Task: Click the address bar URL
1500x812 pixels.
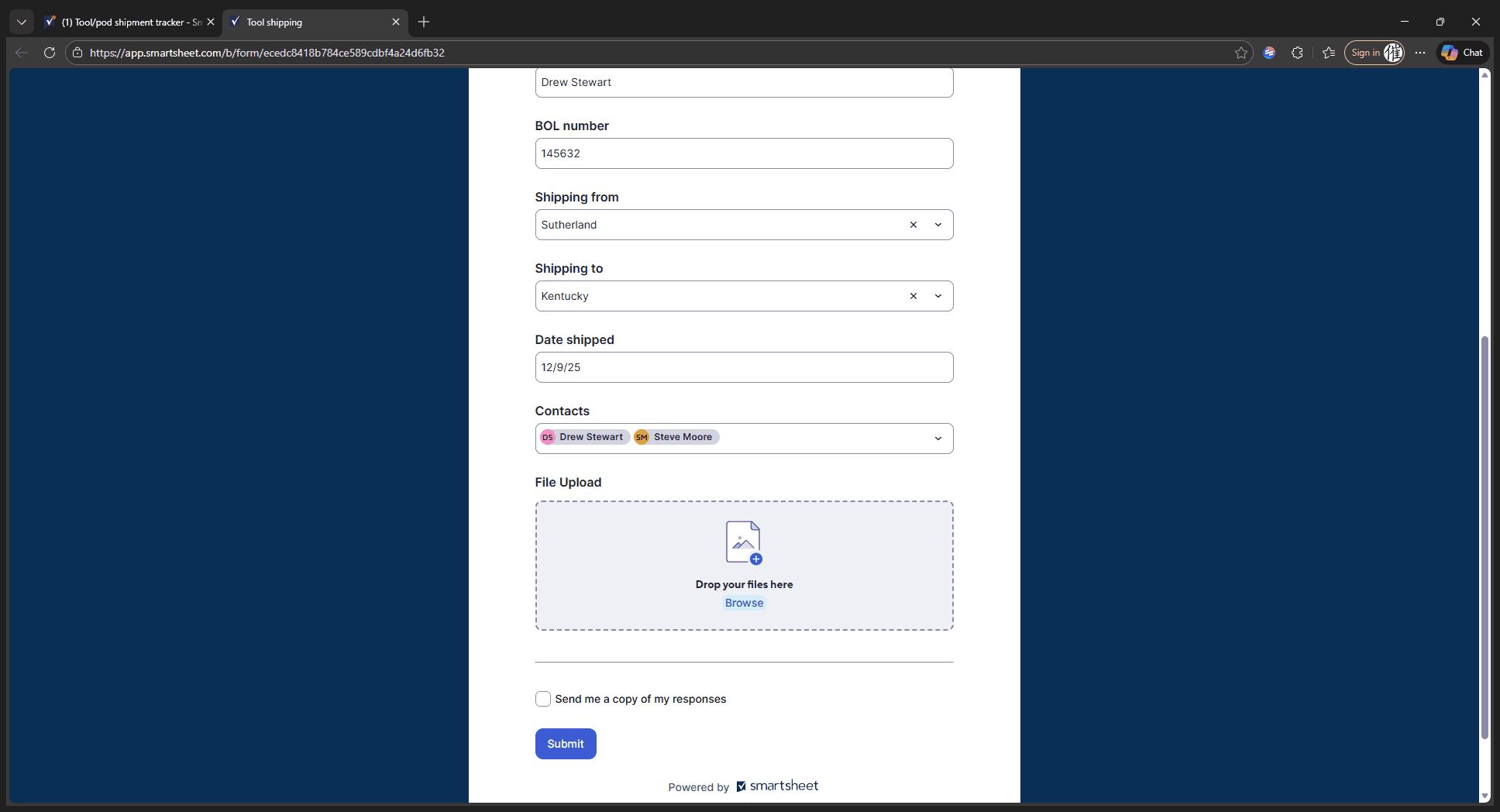Action: pos(267,53)
